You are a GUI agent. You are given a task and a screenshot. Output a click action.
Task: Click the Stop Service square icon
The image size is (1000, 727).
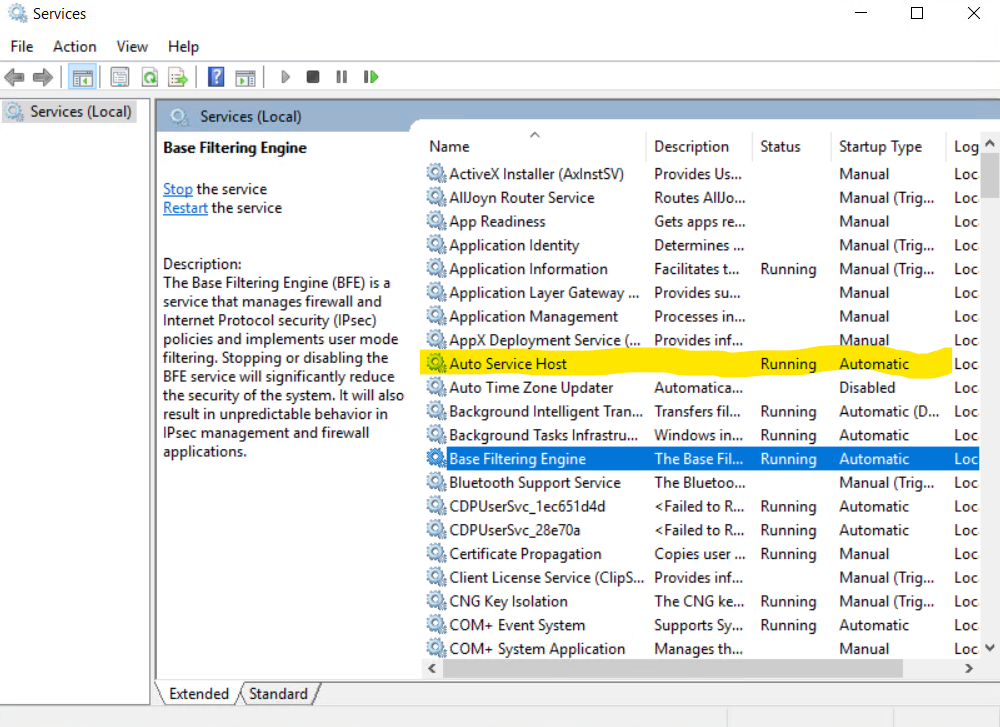[313, 77]
